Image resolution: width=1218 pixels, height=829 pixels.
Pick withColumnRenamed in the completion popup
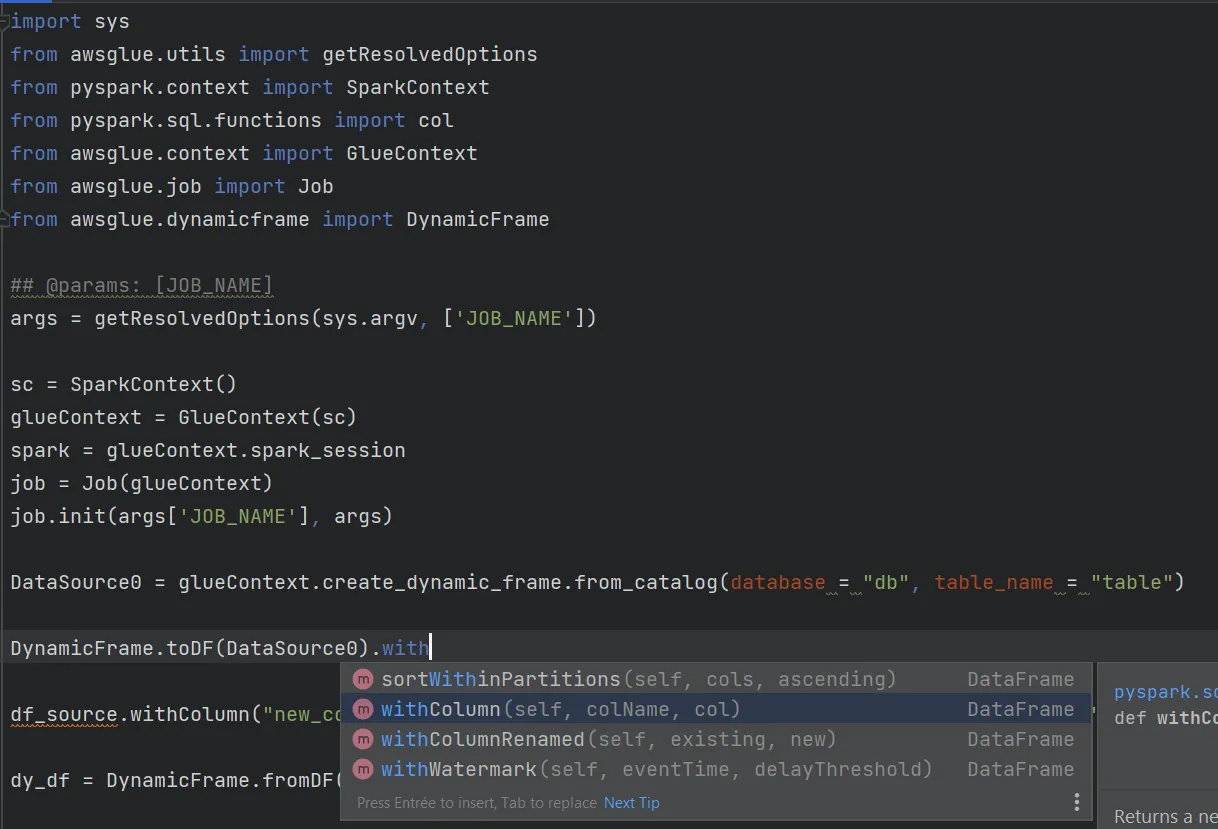click(716, 739)
